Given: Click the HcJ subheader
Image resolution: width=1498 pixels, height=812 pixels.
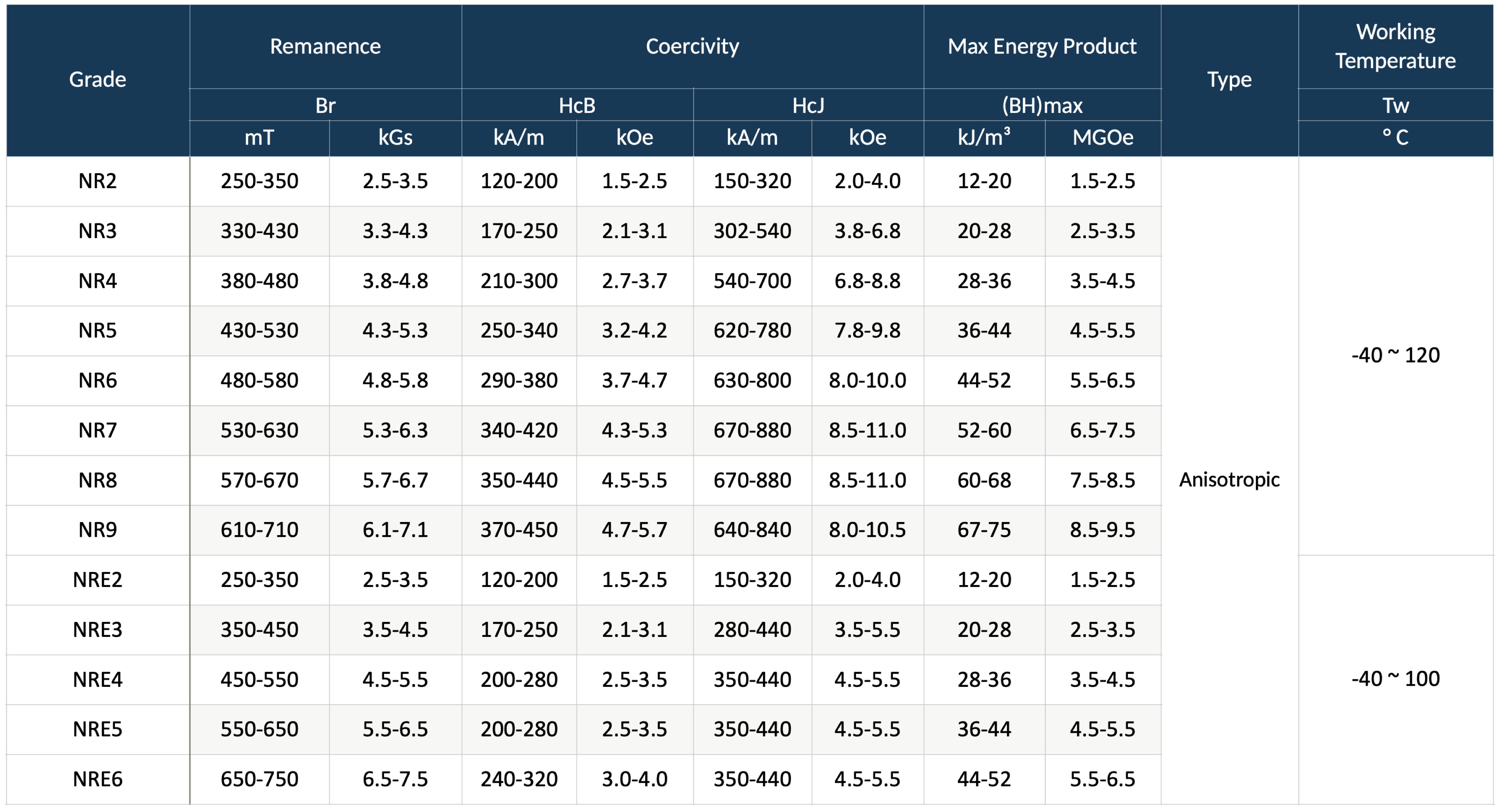Looking at the screenshot, I should click(x=808, y=105).
